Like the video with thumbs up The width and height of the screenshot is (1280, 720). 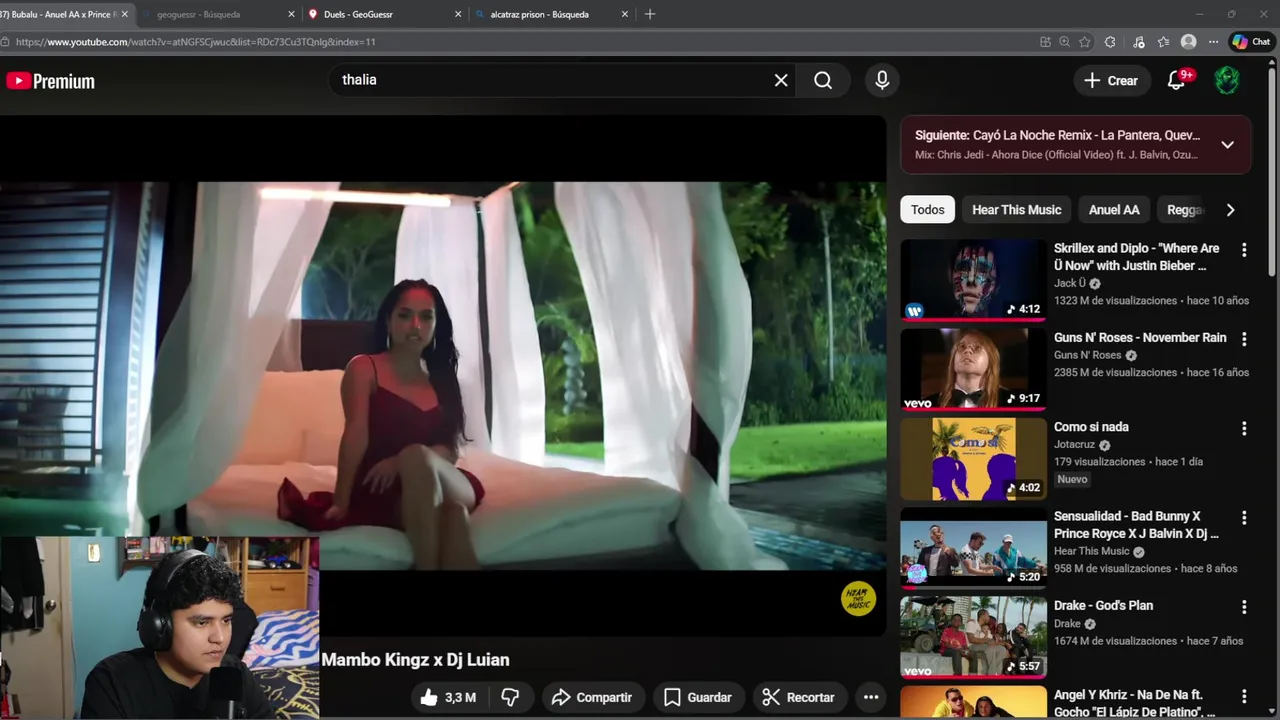tap(447, 697)
